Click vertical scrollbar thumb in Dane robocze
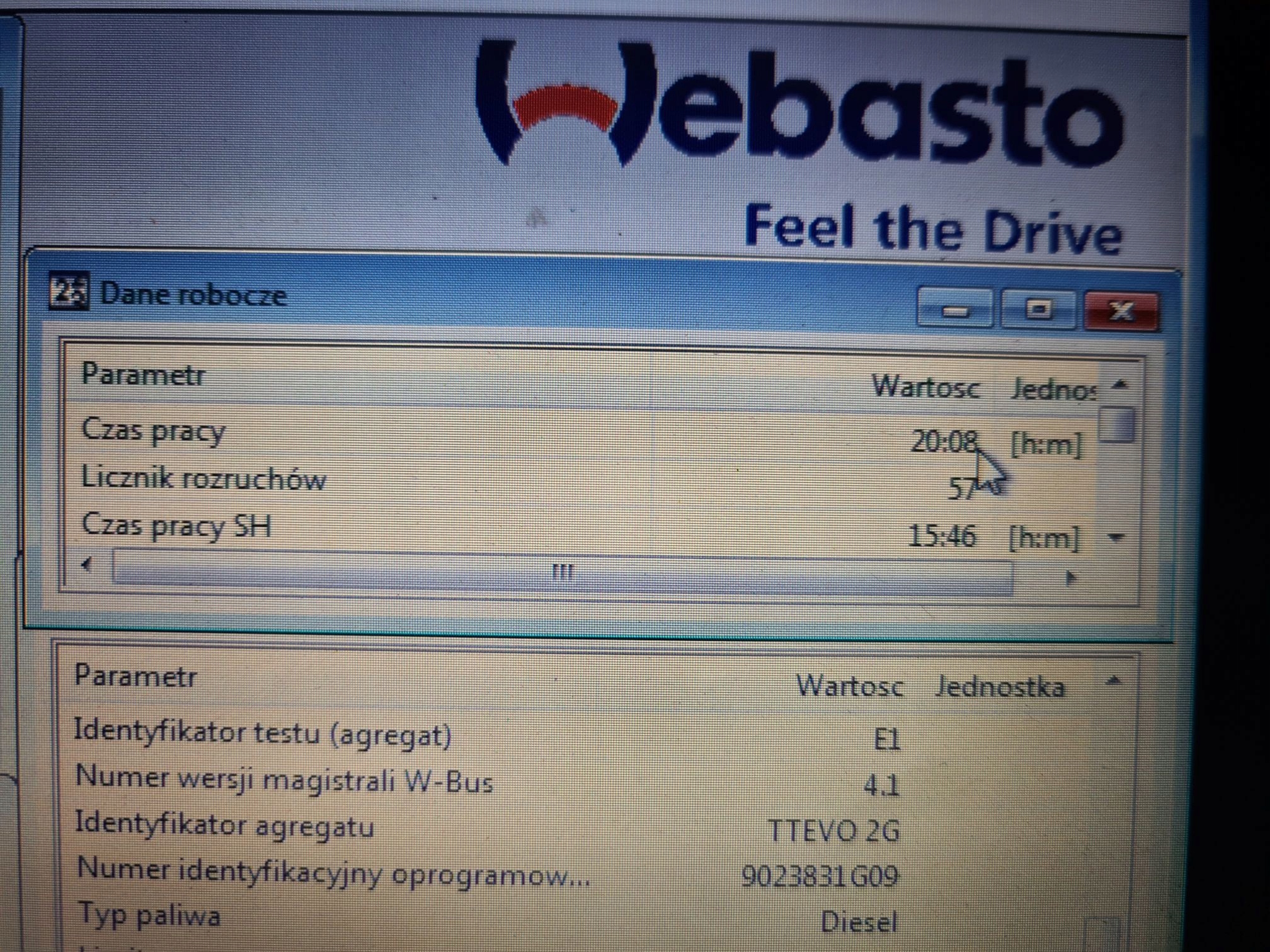Image resolution: width=1270 pixels, height=952 pixels. (x=1116, y=425)
